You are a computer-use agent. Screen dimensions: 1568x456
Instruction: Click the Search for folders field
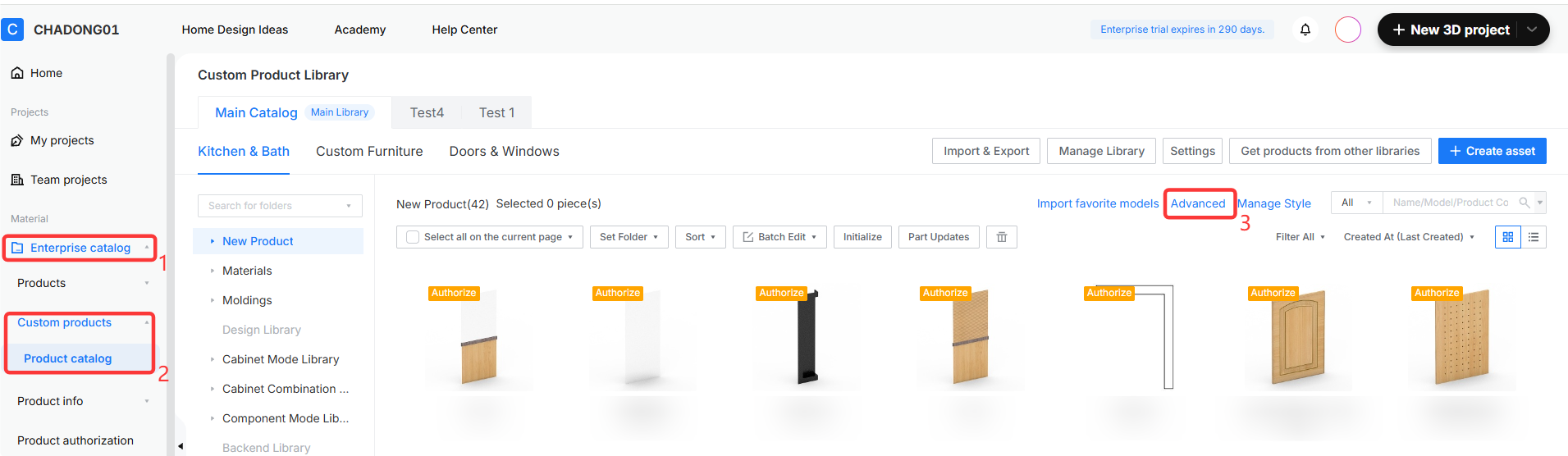coord(280,206)
